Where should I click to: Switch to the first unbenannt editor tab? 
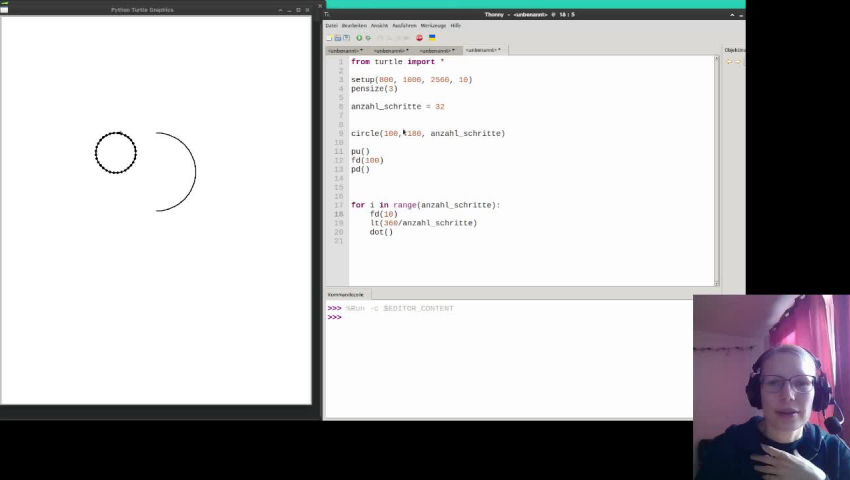click(345, 50)
